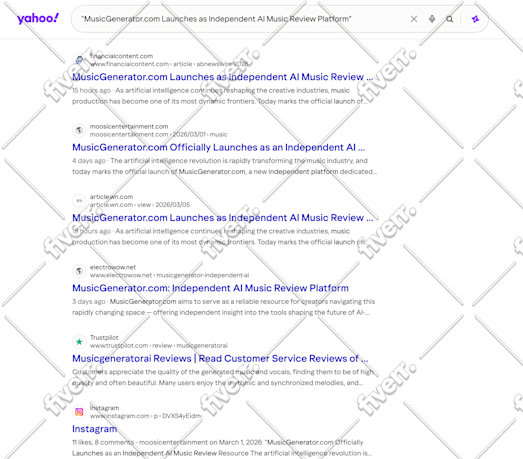Open 'MusicGenerator.com: Independent AI Music Review Platform' link
523x459 pixels.
tap(210, 288)
